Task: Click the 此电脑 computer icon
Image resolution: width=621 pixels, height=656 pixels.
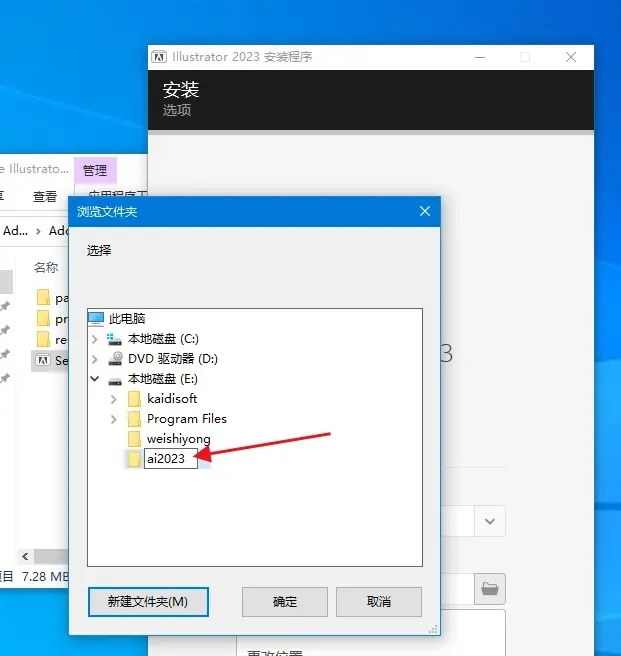Action: (x=96, y=319)
